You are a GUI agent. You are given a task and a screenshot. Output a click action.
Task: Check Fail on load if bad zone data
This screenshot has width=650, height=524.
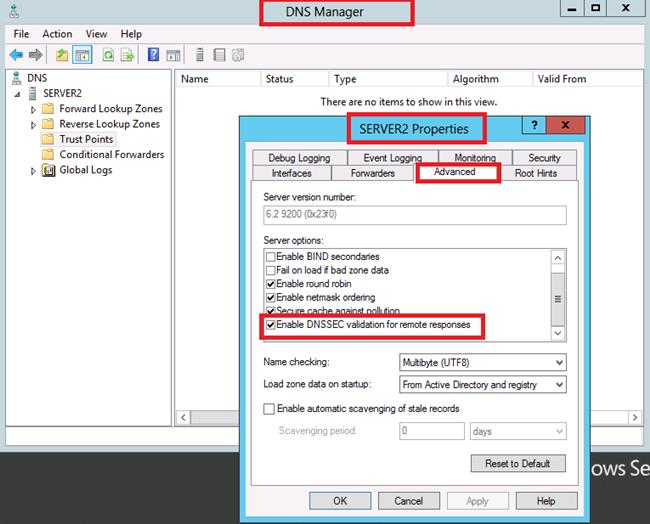point(270,270)
